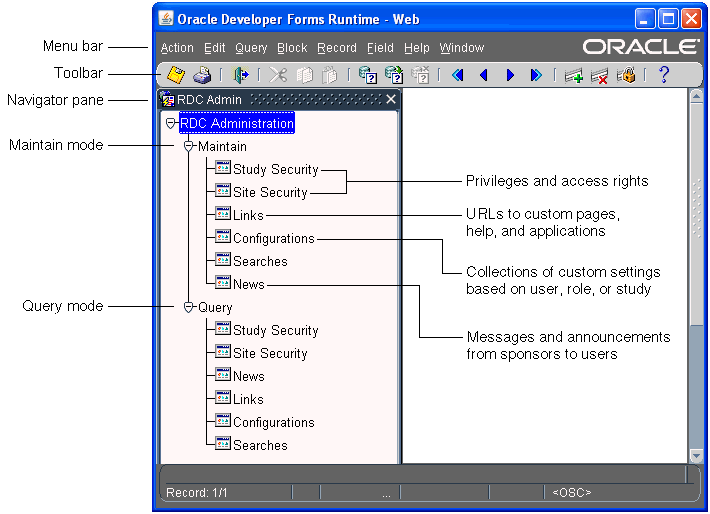Screen dimensions: 710x514
Task: Click the Copy toolbar icon
Action: (x=304, y=75)
